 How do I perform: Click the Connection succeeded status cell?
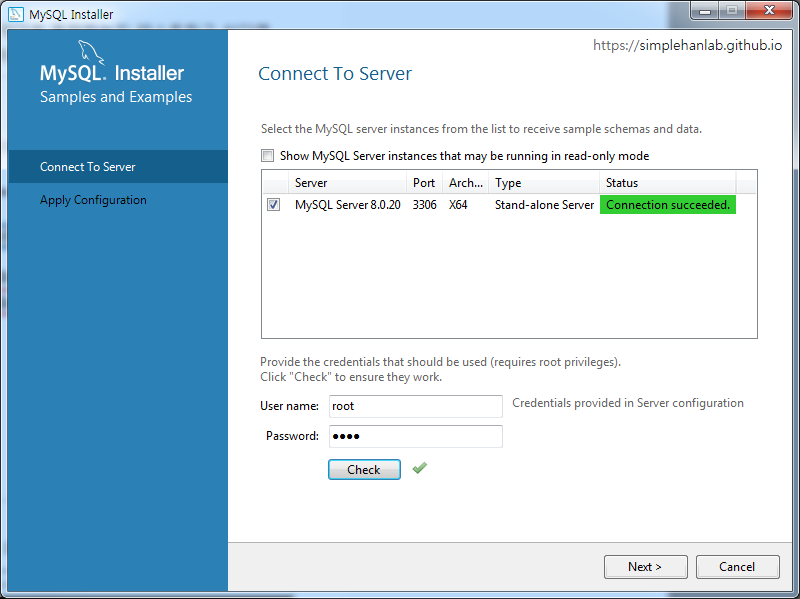668,205
